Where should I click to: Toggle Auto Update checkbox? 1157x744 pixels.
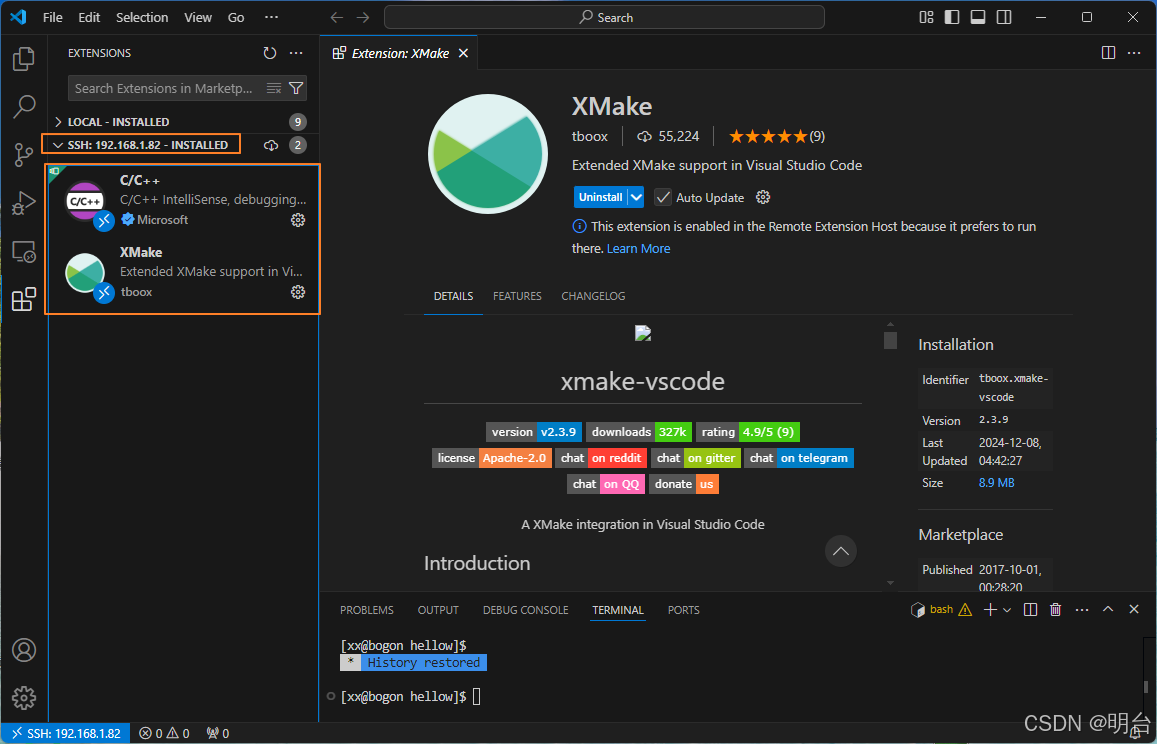[663, 197]
